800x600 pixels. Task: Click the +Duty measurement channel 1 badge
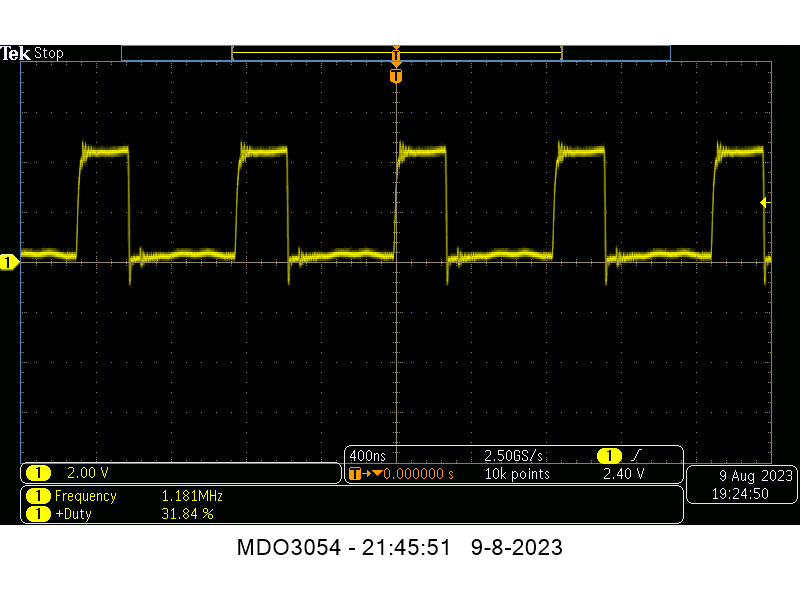(x=38, y=514)
